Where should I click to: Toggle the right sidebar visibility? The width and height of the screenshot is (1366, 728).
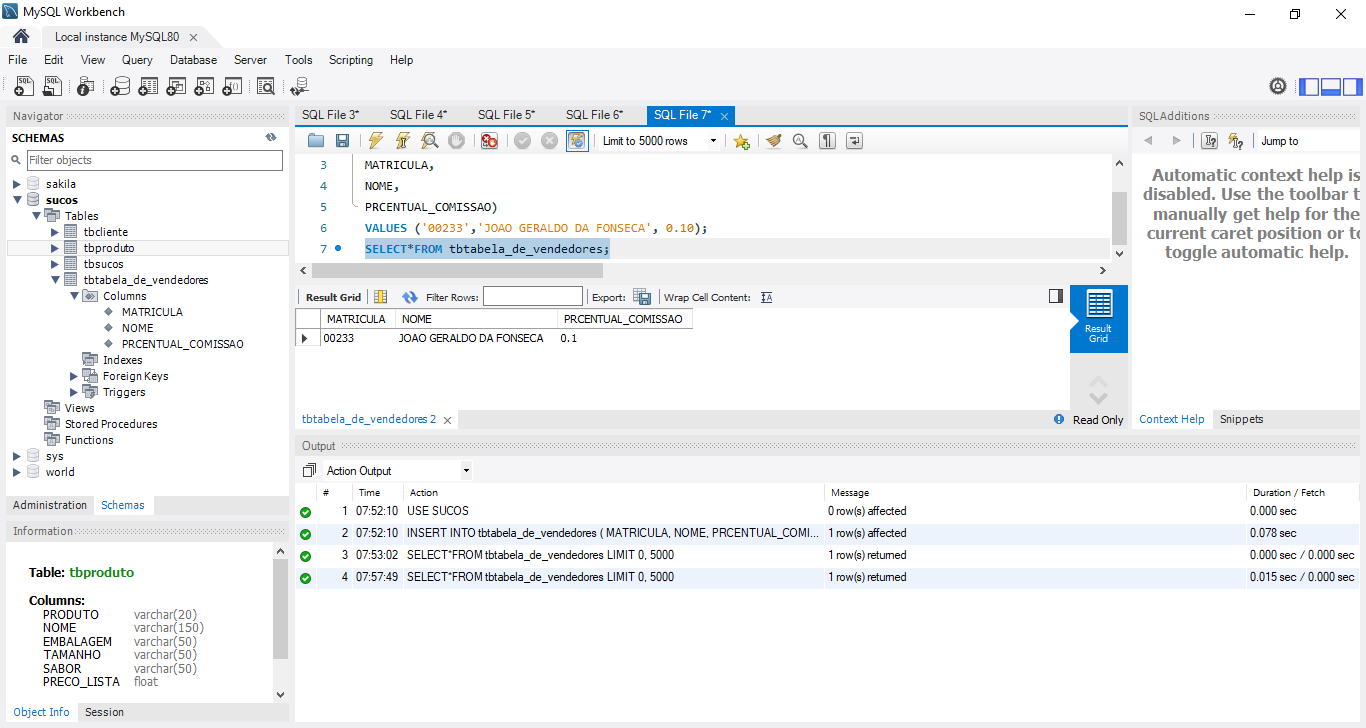[1352, 87]
